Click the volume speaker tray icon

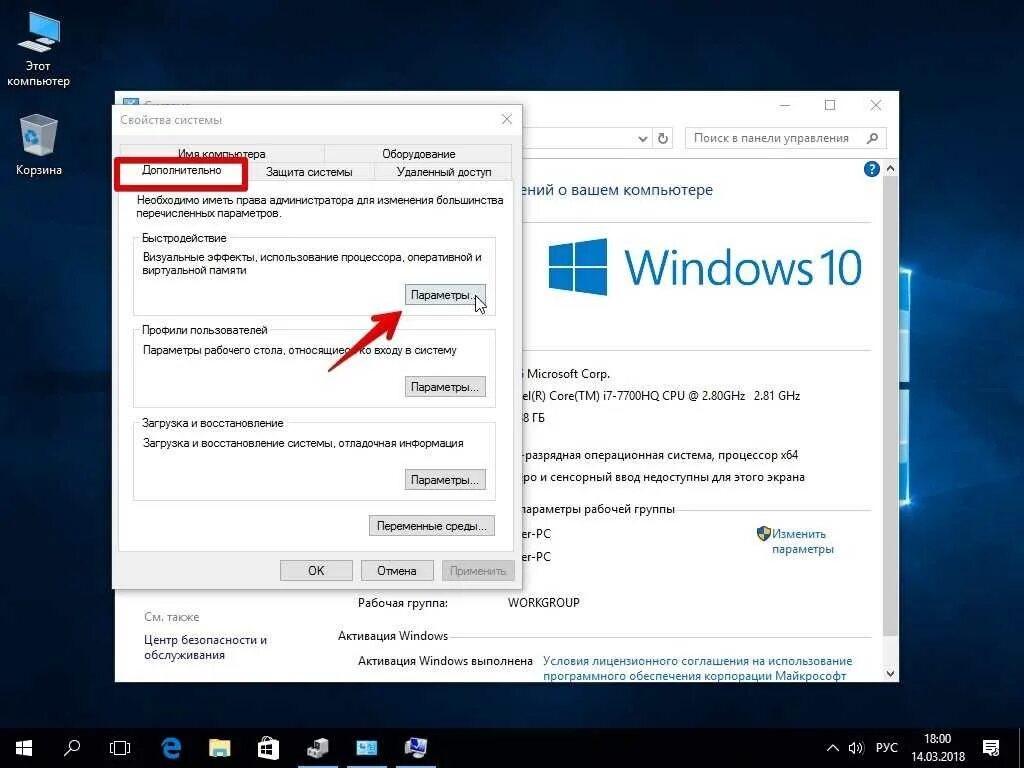coord(856,748)
